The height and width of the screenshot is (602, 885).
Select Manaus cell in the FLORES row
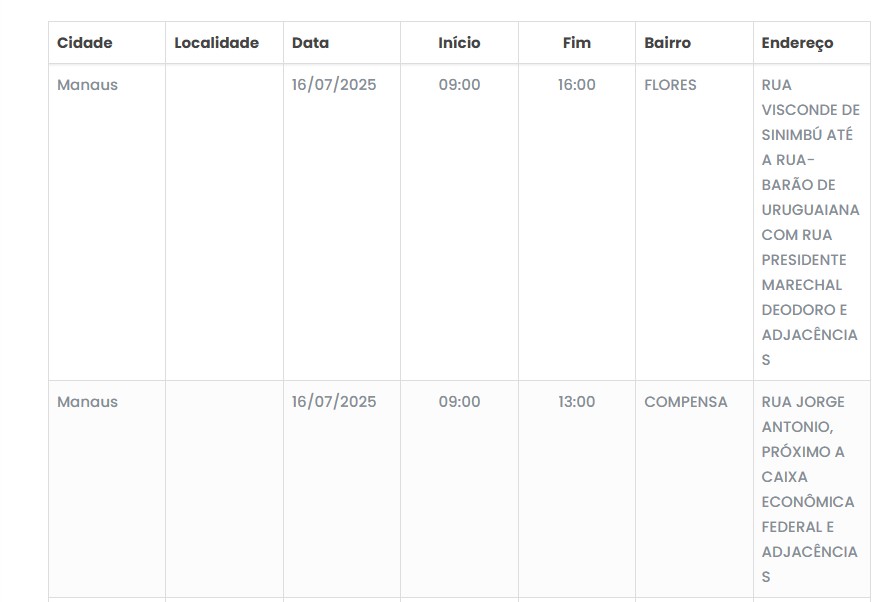(x=87, y=85)
